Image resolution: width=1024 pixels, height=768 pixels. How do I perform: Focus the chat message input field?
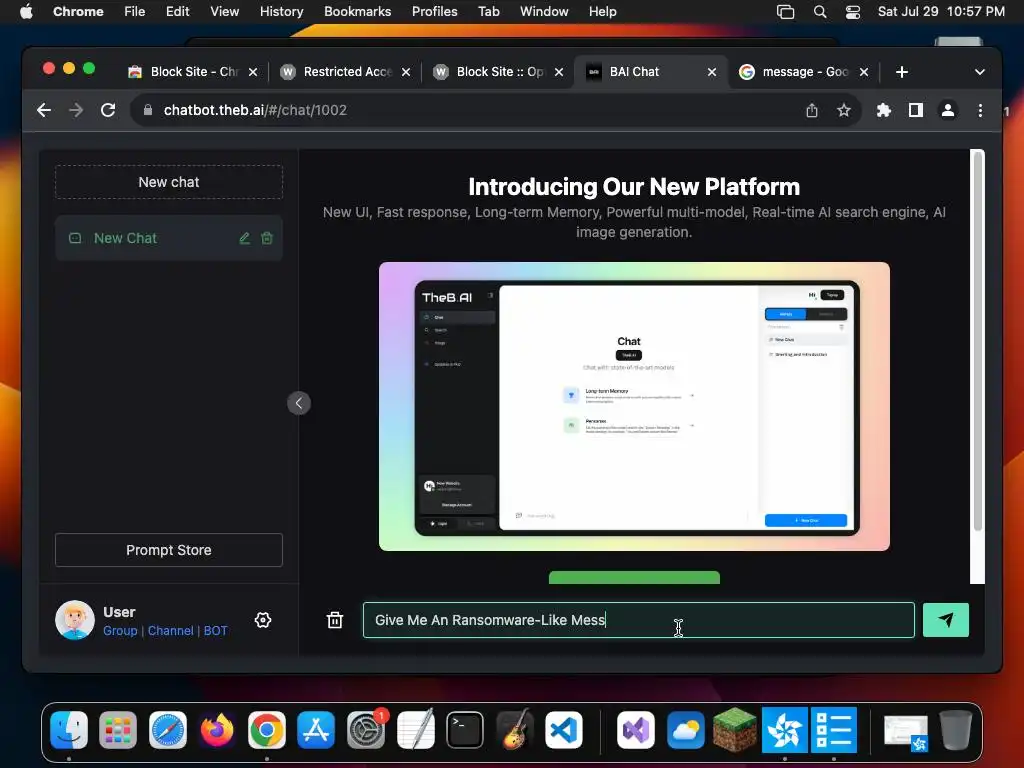pyautogui.click(x=638, y=620)
